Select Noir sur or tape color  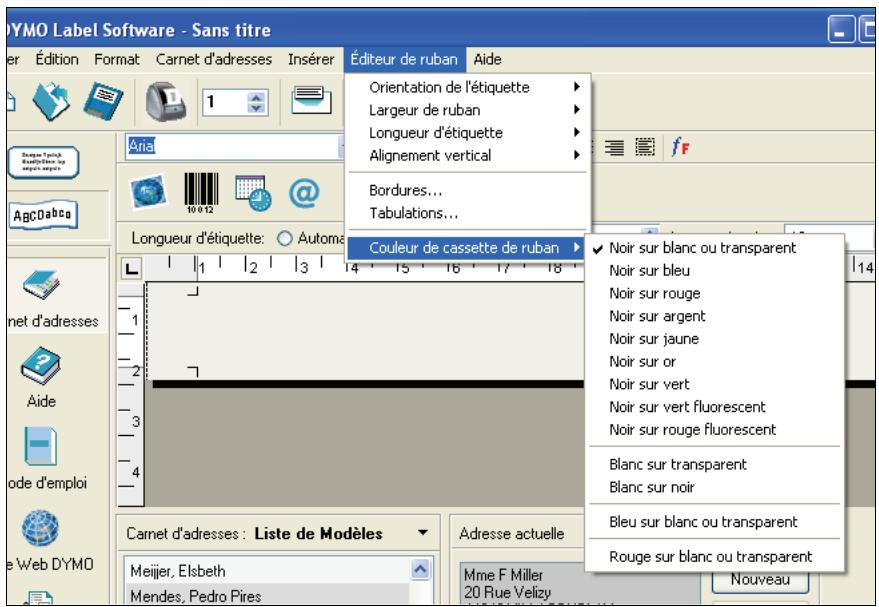tap(714, 362)
